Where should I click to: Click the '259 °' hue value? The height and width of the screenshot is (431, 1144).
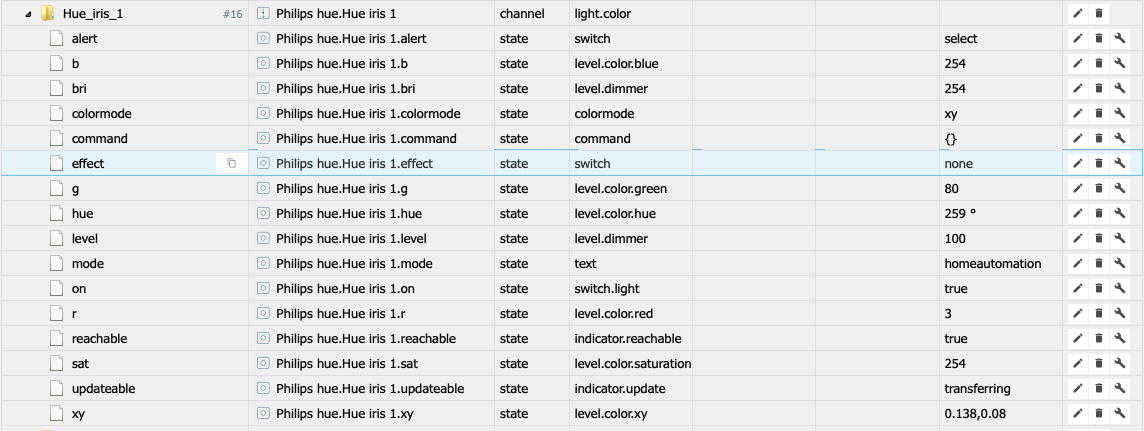[960, 214]
